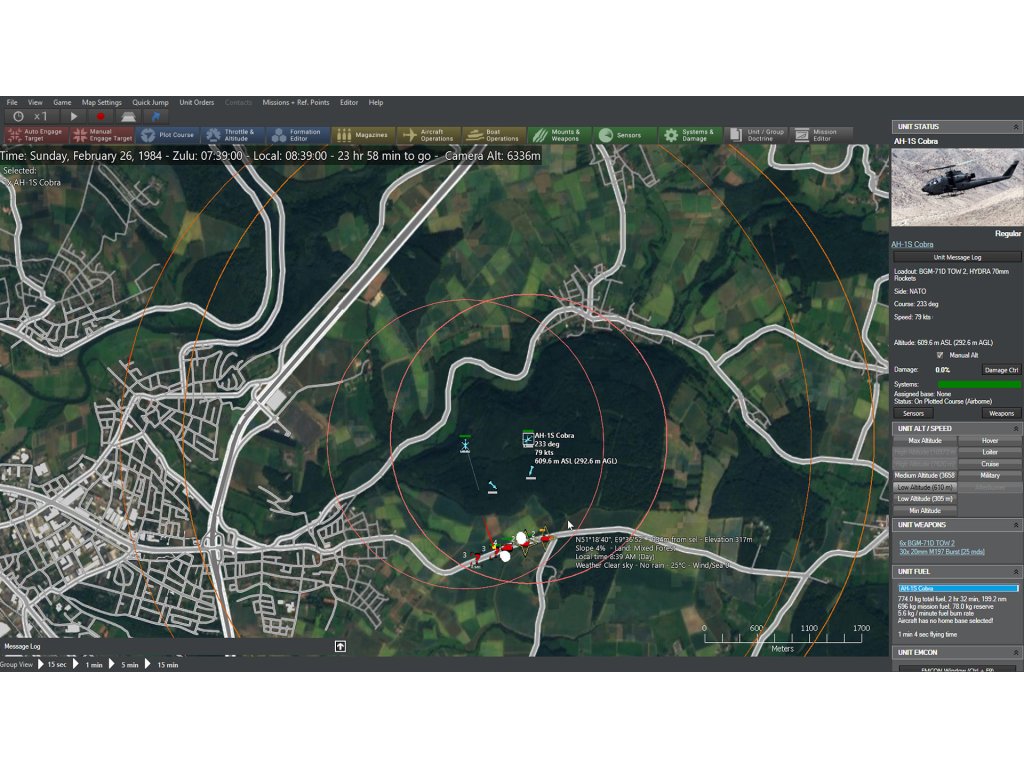Open the Help menu
1024x768 pixels.
click(x=376, y=103)
